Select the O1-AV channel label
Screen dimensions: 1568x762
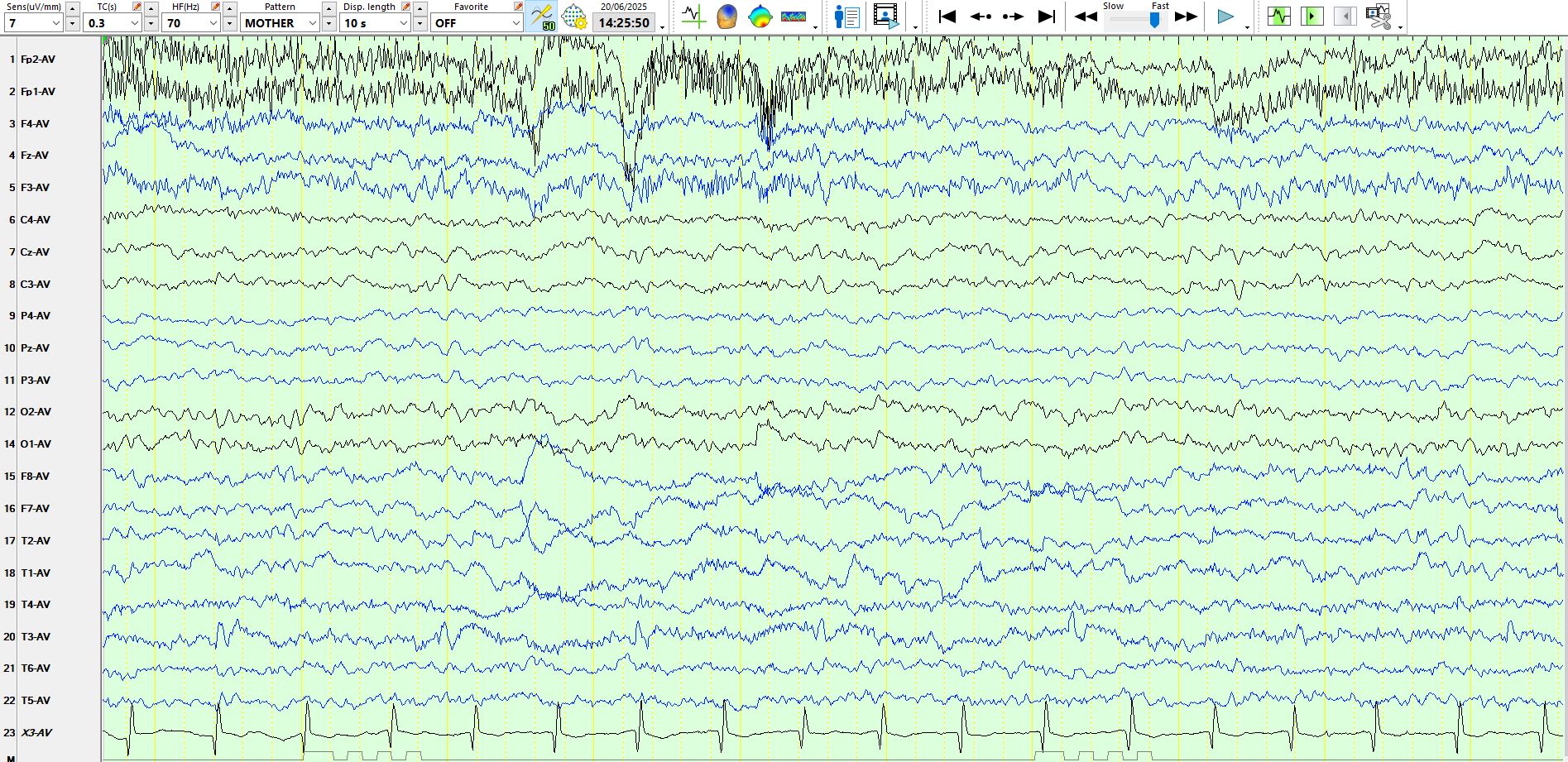click(36, 444)
